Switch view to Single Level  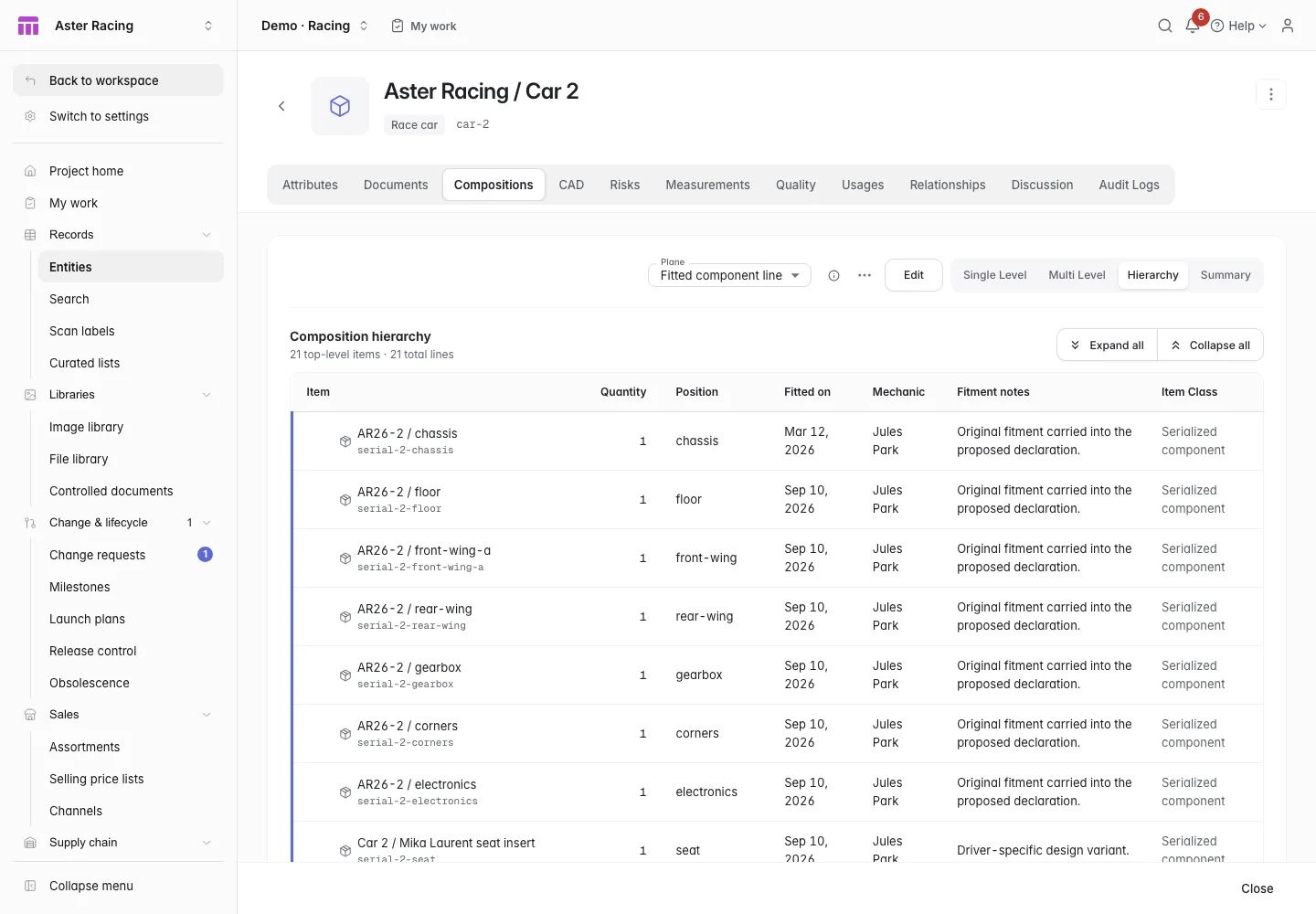click(x=994, y=275)
